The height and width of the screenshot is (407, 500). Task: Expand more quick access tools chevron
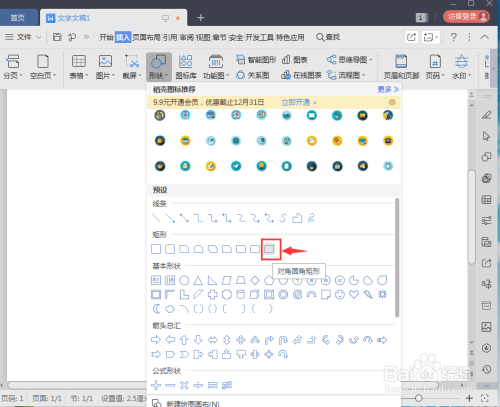[86, 37]
